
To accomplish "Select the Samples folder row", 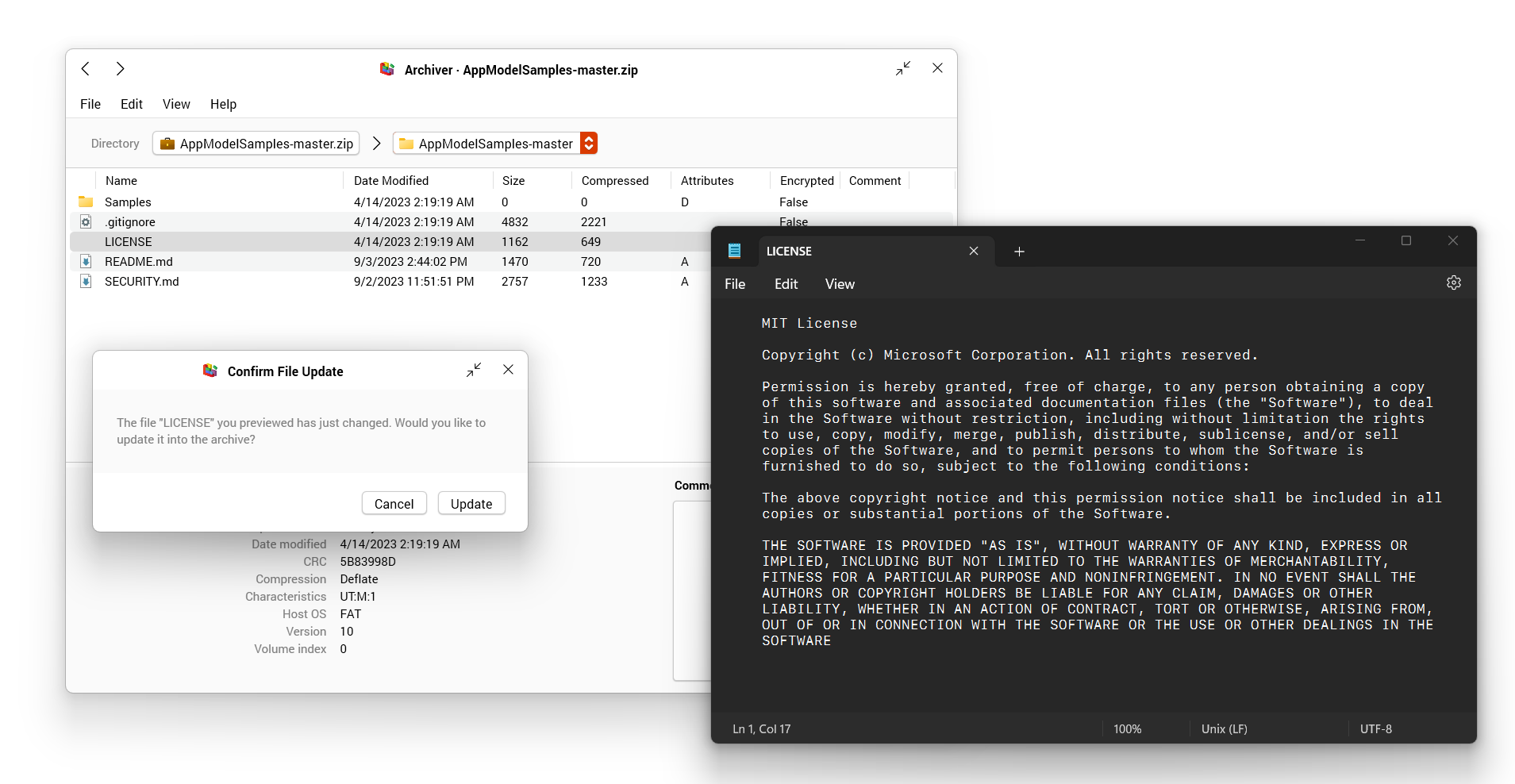I will 511,202.
